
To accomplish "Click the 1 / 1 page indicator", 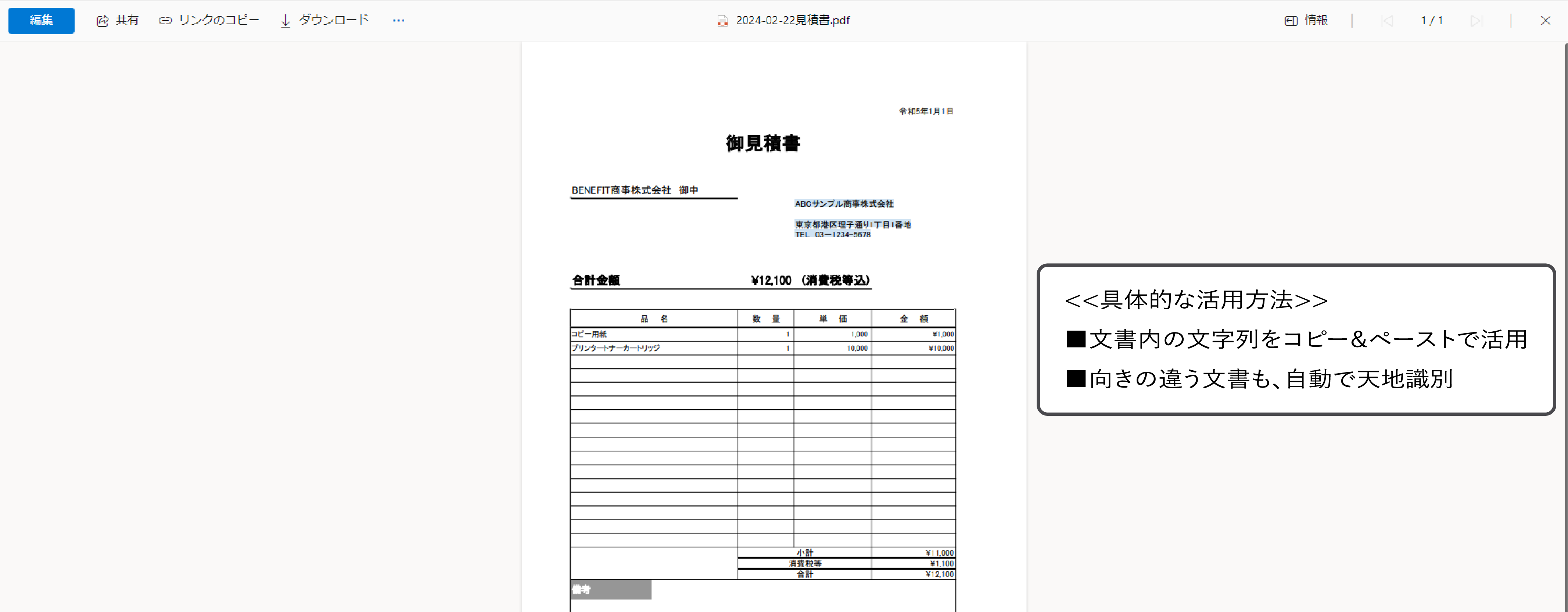I will (x=1431, y=21).
